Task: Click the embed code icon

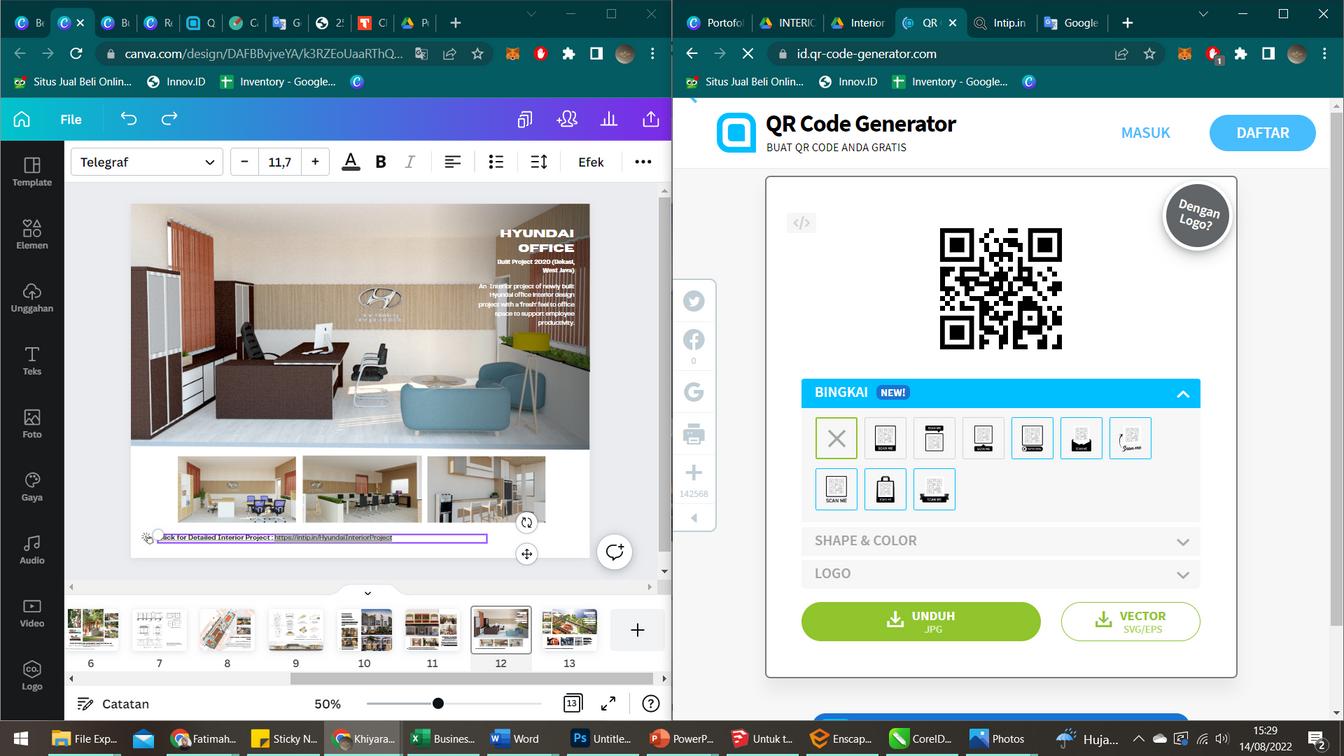Action: pos(801,223)
